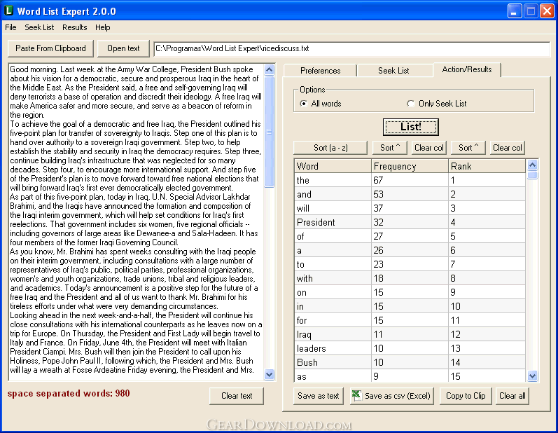Switch to the Seek List tab
558x433 pixels.
[x=394, y=70]
